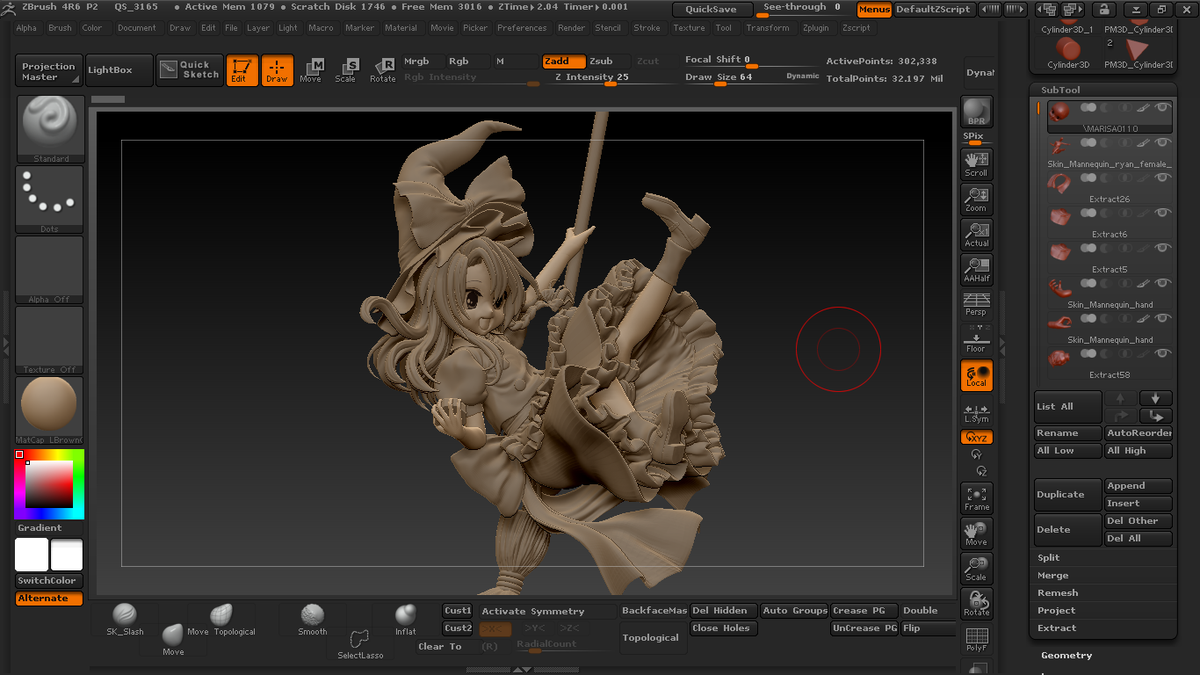The width and height of the screenshot is (1200, 675).
Task: Click the Alpha Off slot
Action: pyautogui.click(x=50, y=270)
